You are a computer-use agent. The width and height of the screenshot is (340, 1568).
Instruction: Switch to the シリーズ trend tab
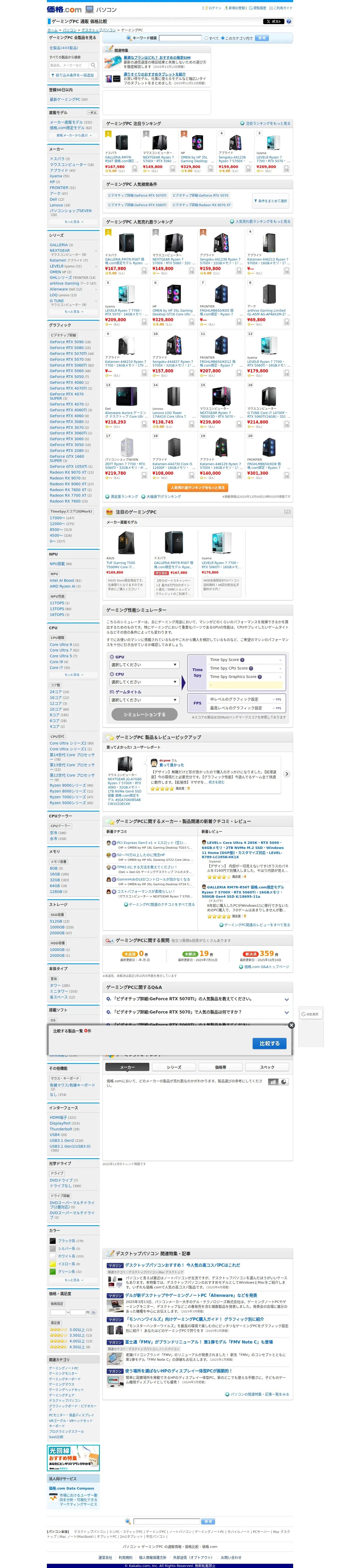pyautogui.click(x=174, y=1067)
